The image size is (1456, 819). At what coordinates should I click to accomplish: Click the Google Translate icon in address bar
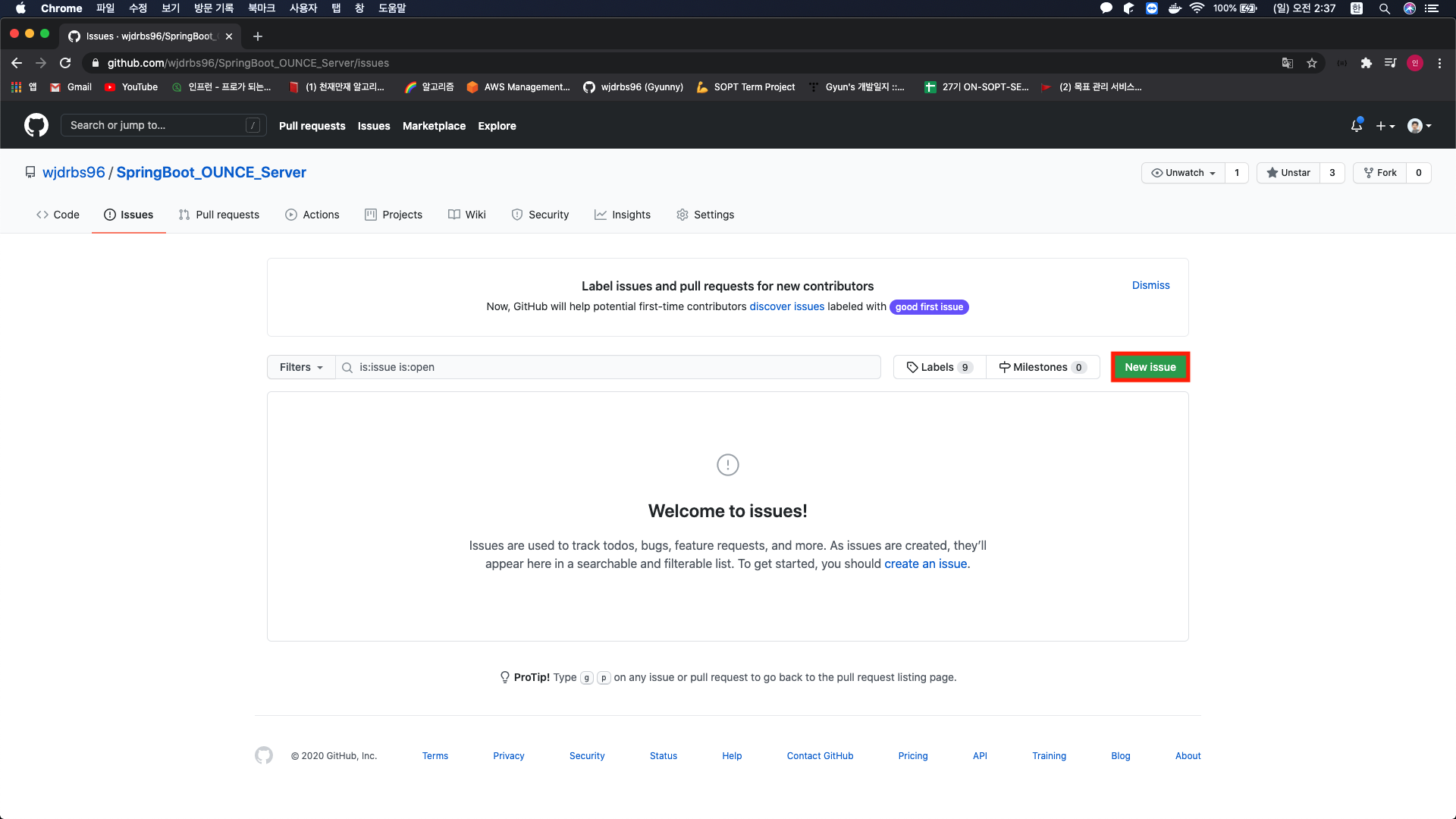pyautogui.click(x=1287, y=63)
